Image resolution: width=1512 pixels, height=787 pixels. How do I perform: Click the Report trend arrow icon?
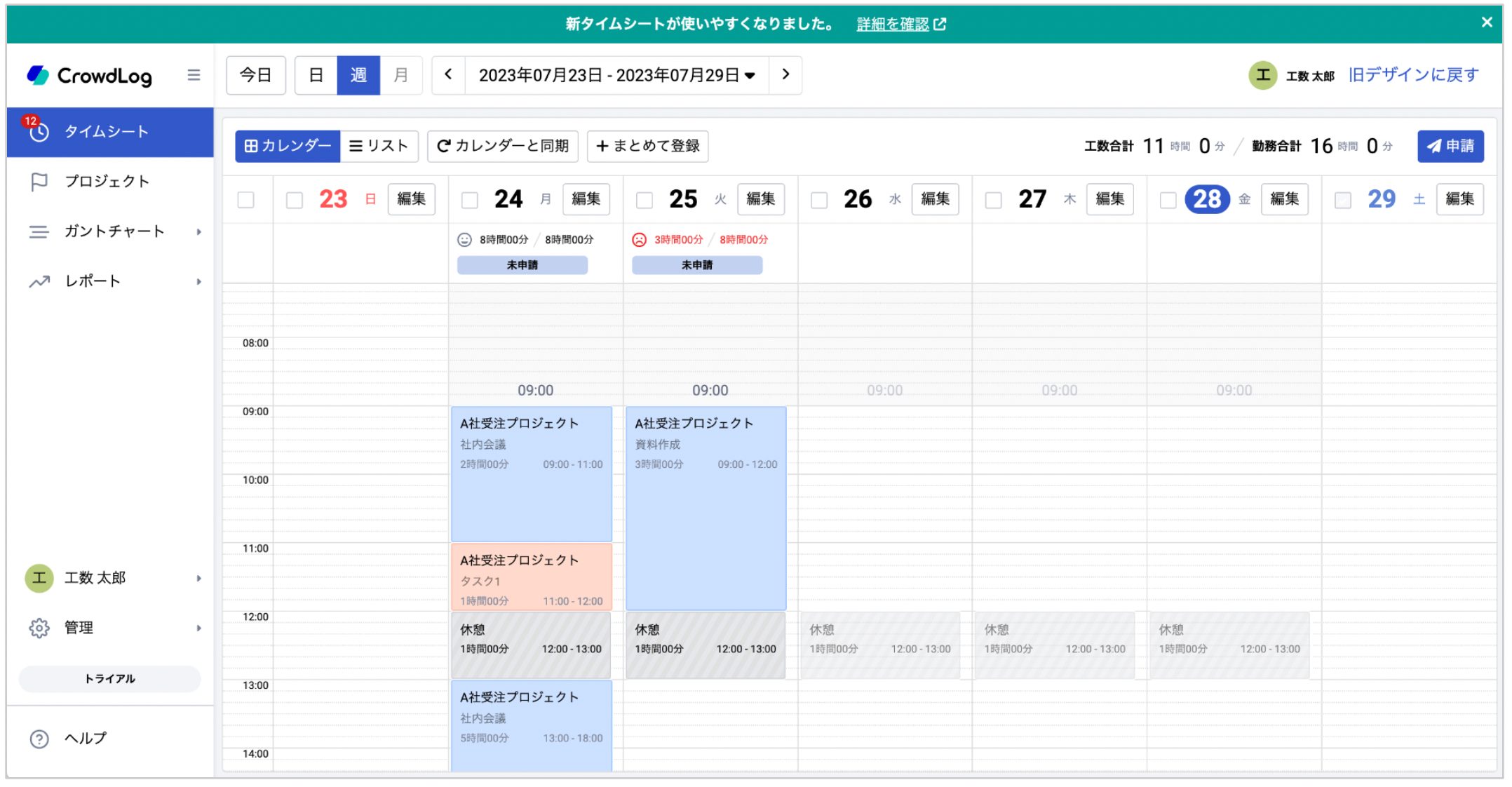39,281
